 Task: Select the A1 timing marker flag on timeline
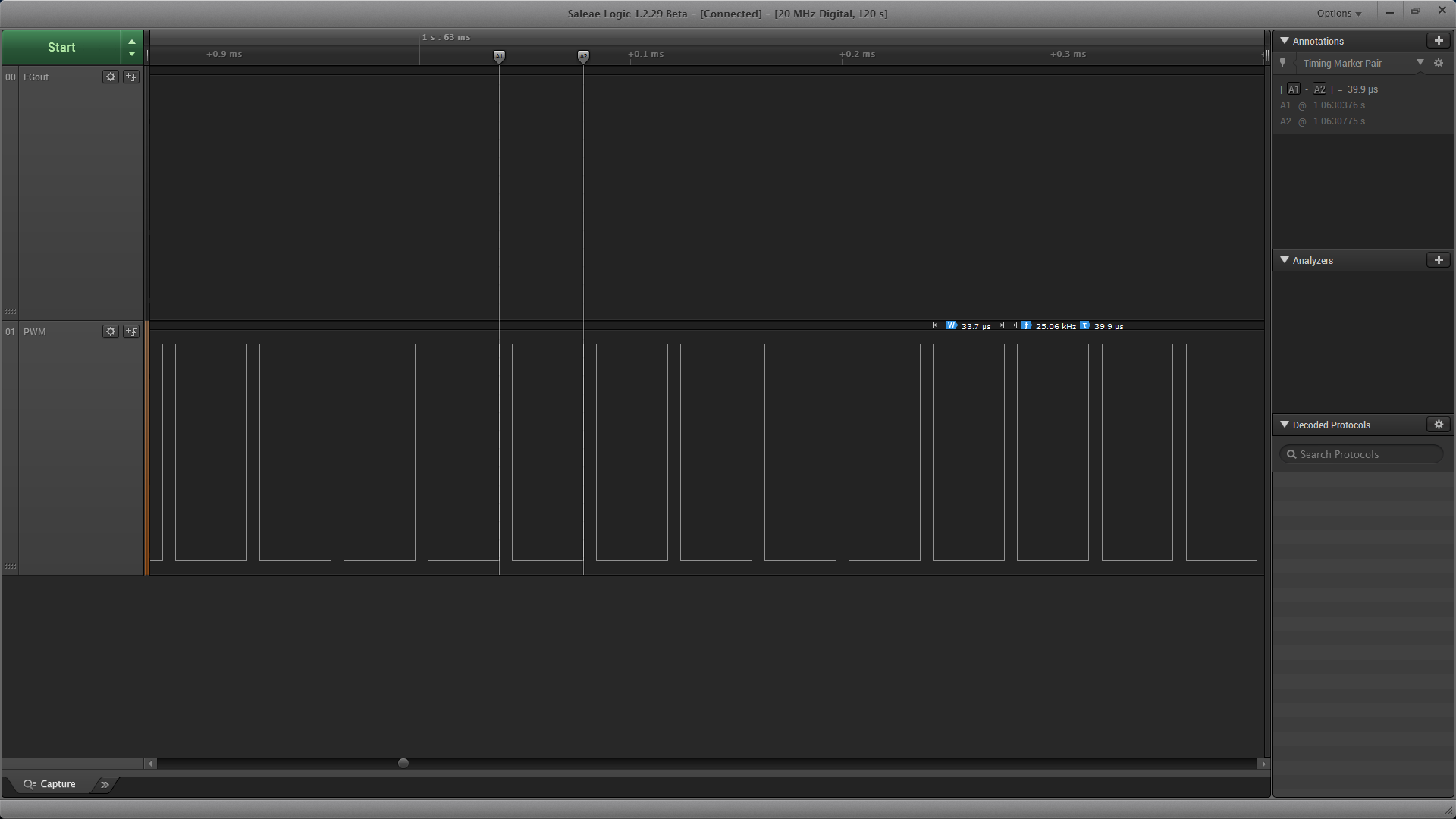click(499, 56)
